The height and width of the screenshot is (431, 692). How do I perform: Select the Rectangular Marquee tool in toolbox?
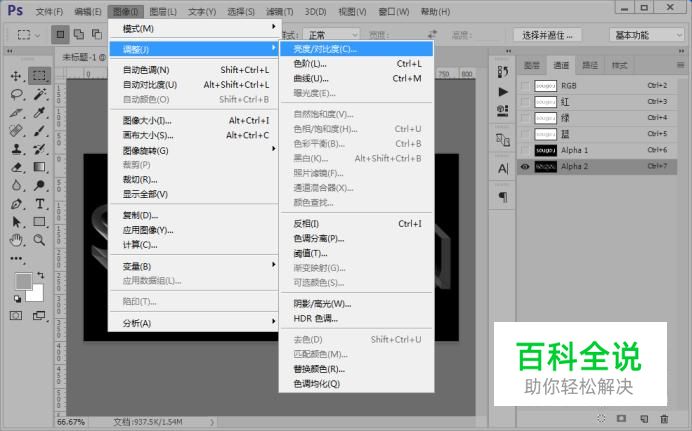[39, 75]
